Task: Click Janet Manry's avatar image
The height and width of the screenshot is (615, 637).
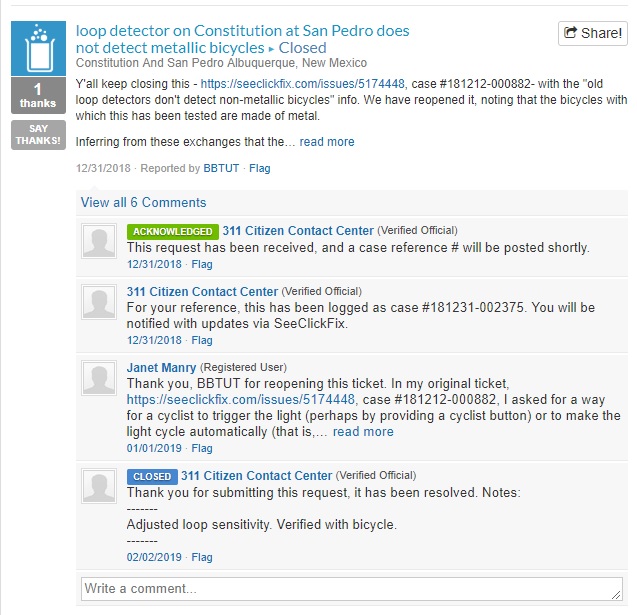Action: click(99, 379)
